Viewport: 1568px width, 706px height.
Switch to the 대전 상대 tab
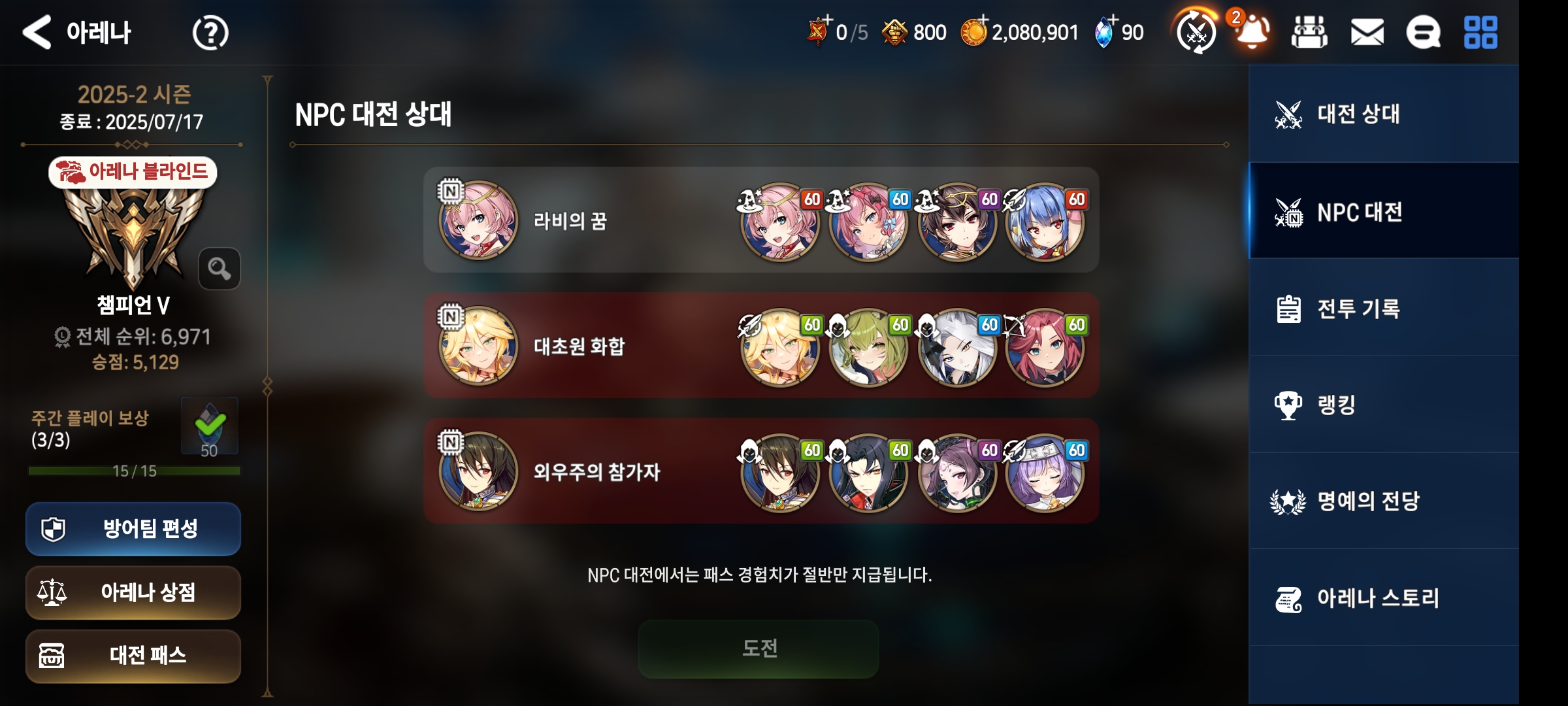(1384, 114)
